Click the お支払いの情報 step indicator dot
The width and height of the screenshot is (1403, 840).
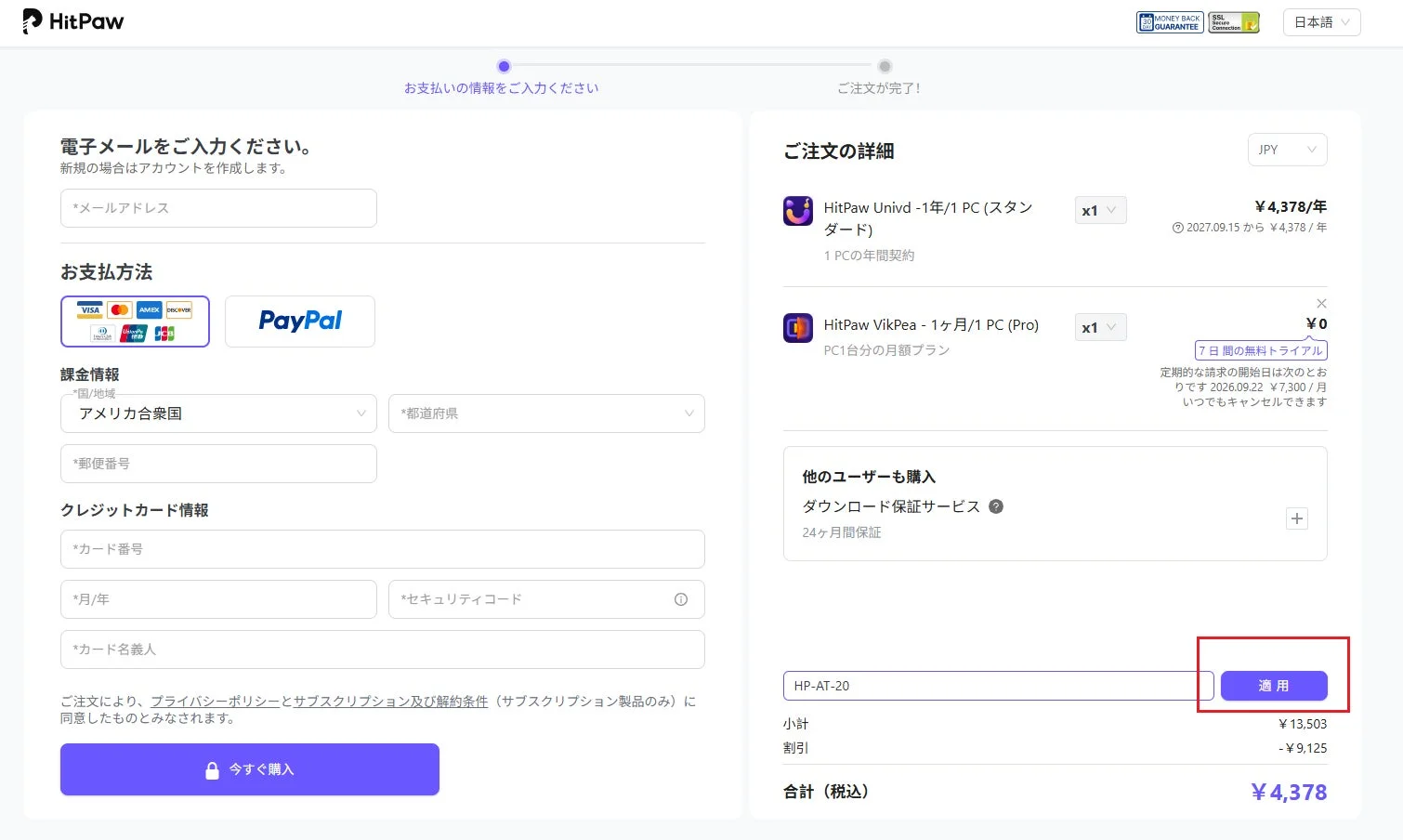click(x=504, y=66)
